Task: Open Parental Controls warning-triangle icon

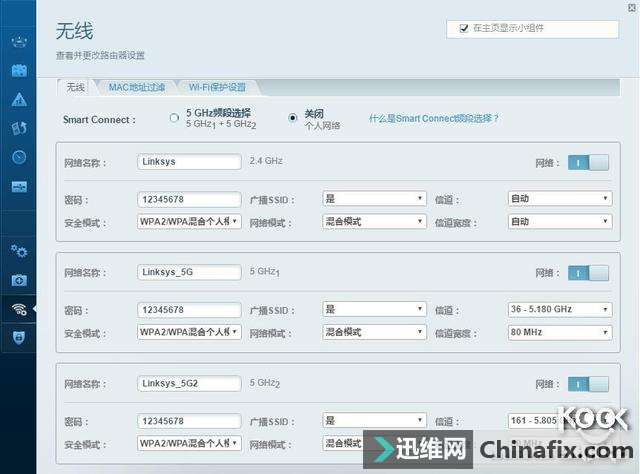Action: 19,99
